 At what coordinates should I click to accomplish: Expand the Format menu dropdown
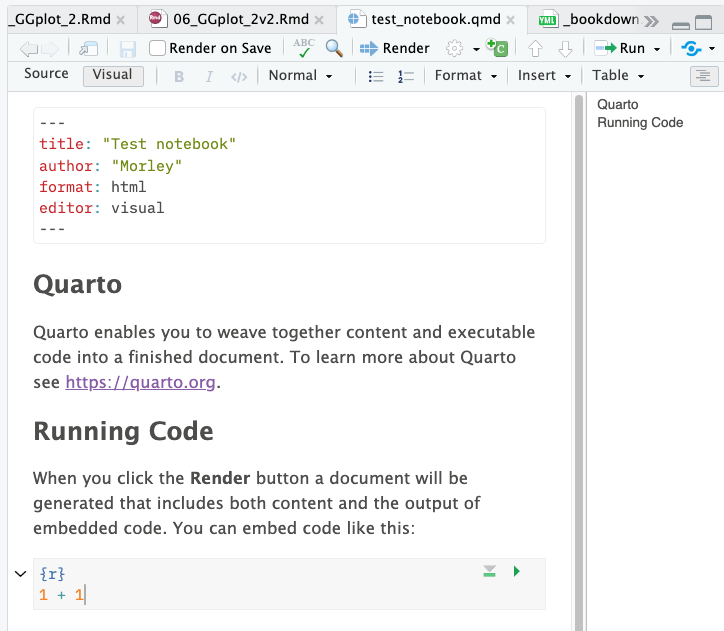tap(465, 76)
